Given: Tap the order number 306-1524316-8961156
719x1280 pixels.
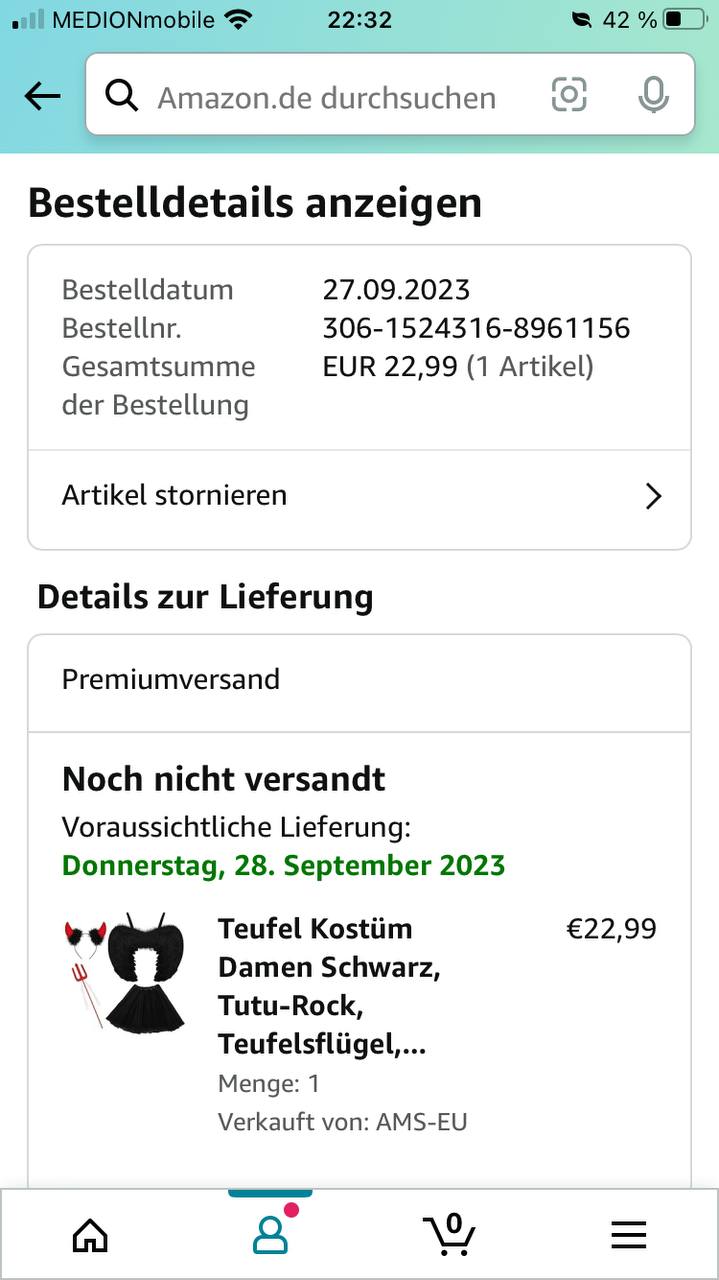Looking at the screenshot, I should [476, 328].
